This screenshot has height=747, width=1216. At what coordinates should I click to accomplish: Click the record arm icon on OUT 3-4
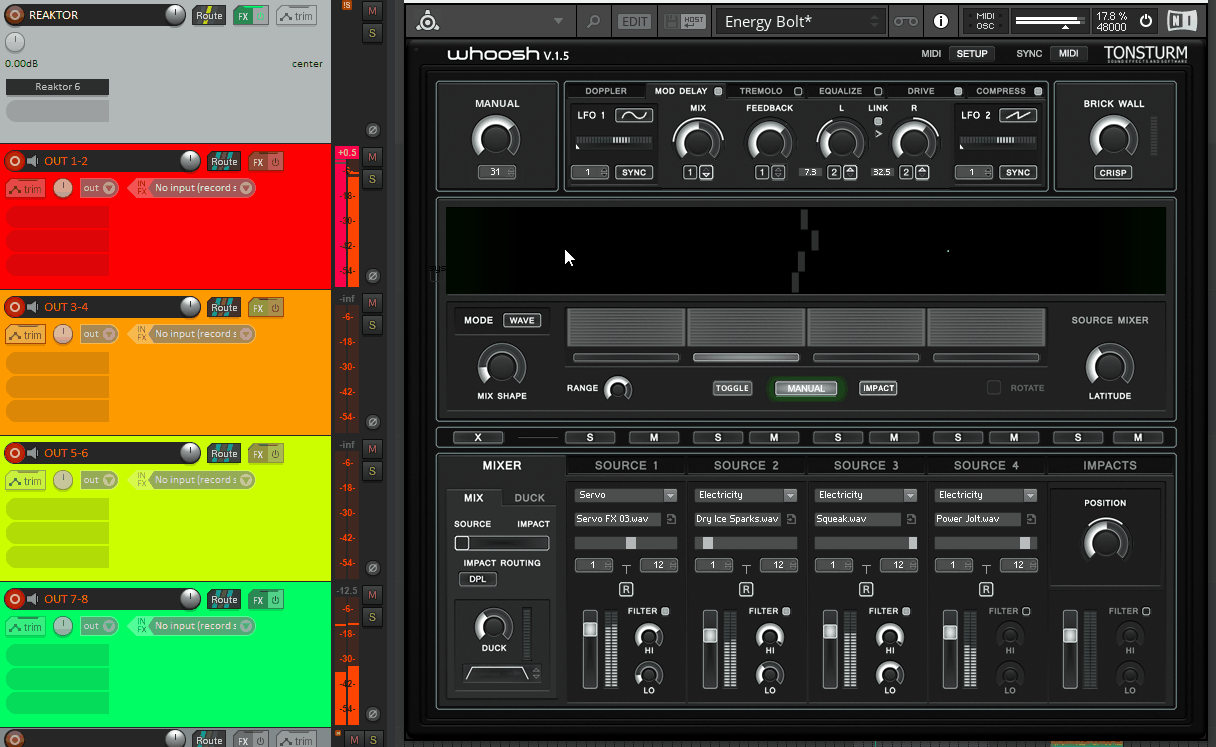click(x=15, y=307)
